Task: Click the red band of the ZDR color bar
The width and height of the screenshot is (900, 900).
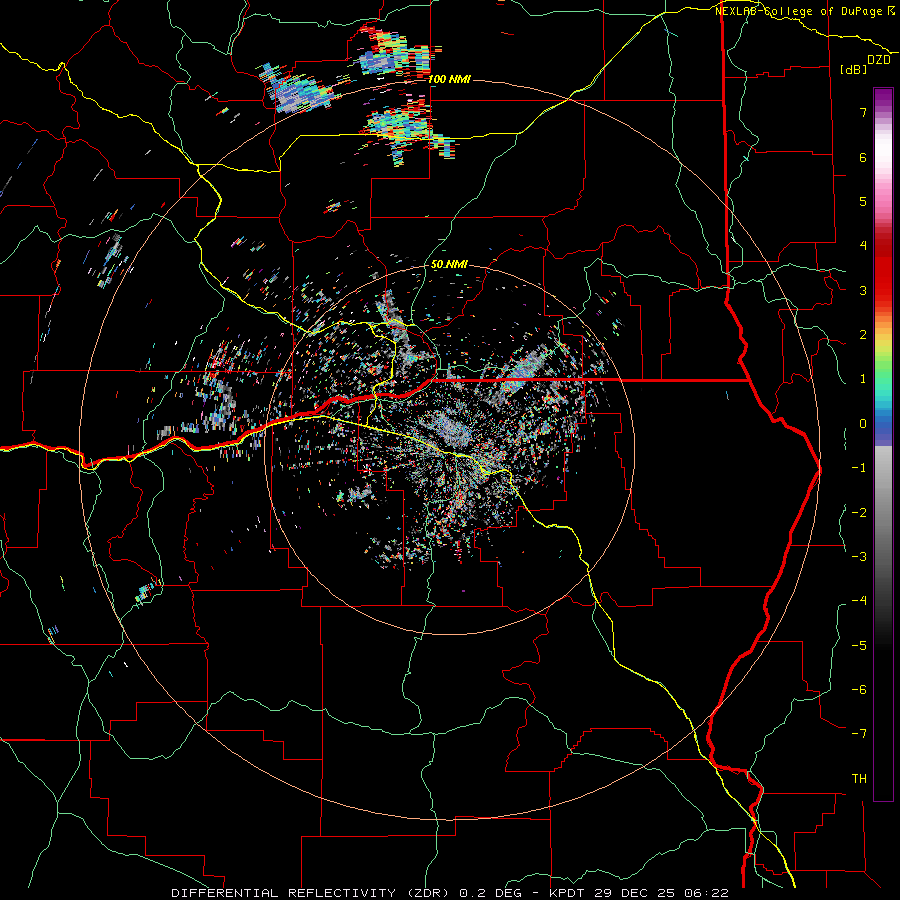Action: click(883, 270)
